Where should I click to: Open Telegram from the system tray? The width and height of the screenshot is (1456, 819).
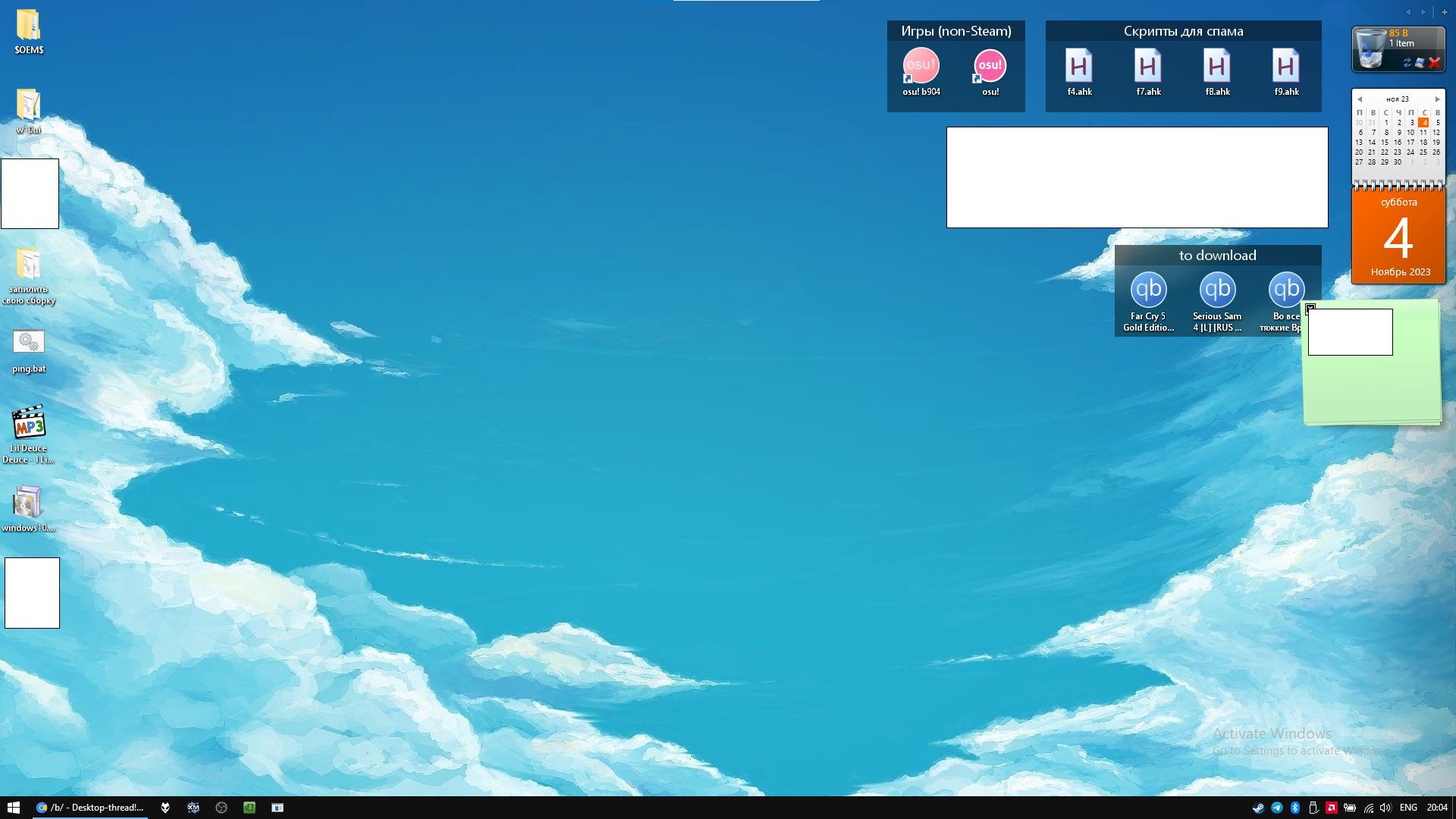click(1277, 808)
